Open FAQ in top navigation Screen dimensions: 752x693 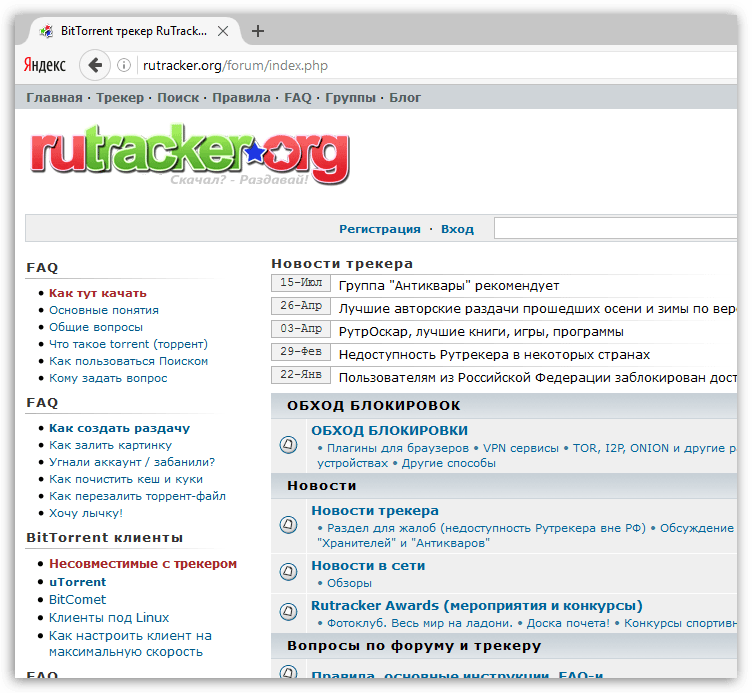(298, 97)
